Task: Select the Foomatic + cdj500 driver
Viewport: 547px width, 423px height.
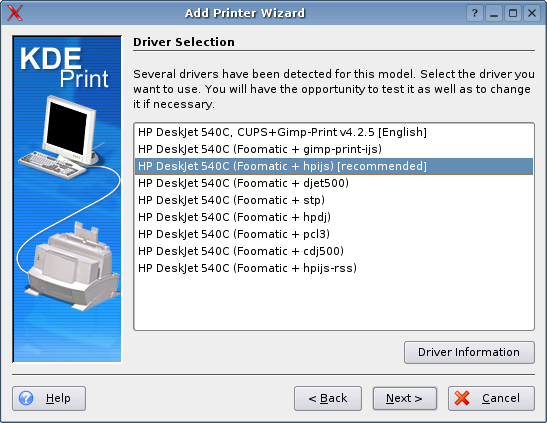Action: (334, 251)
